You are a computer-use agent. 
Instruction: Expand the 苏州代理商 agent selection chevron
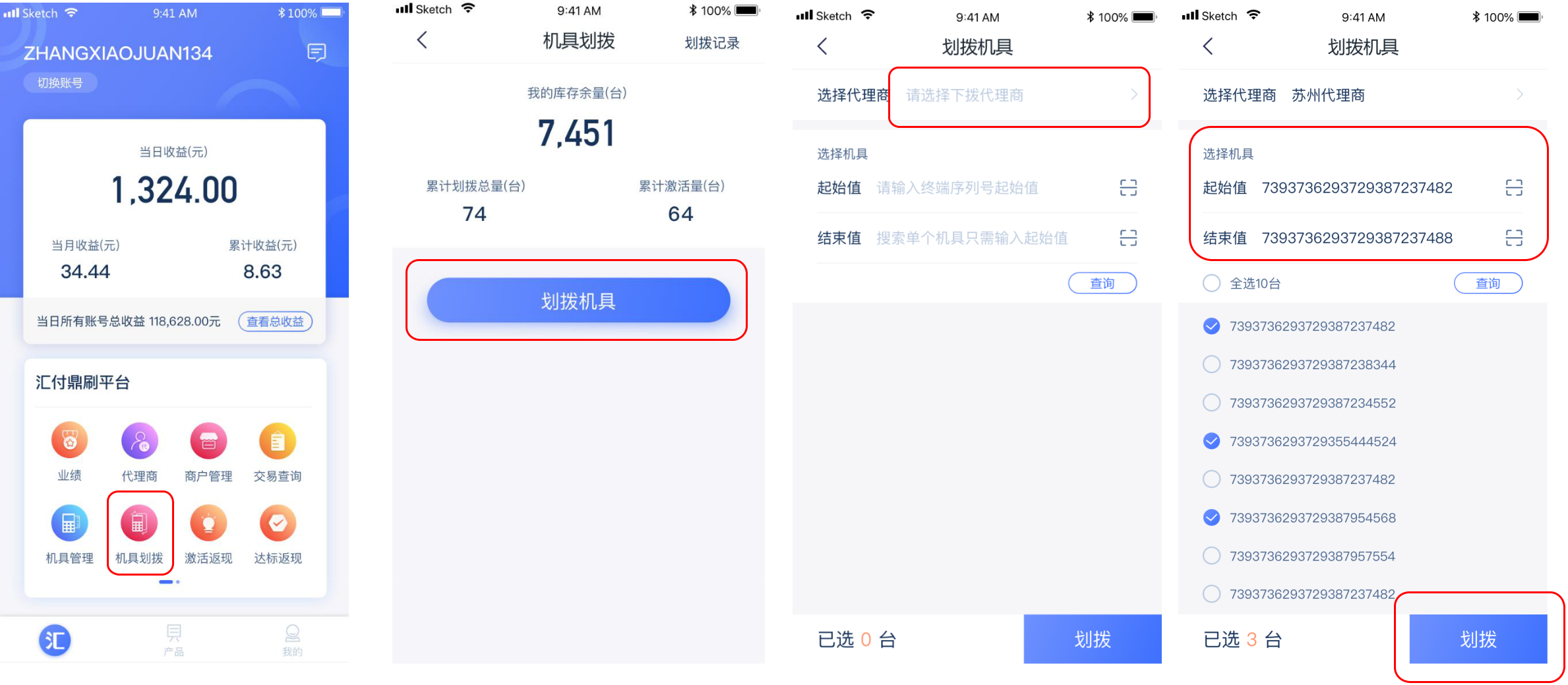click(1520, 95)
